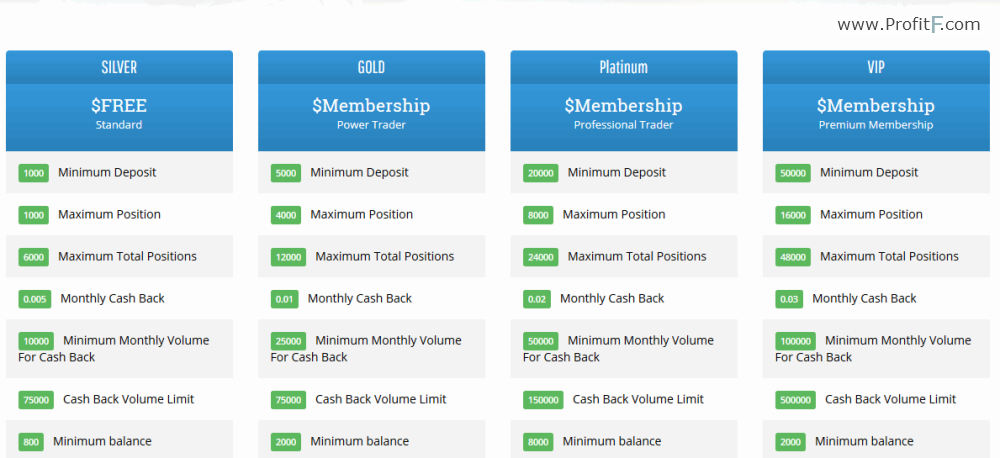Image resolution: width=1000 pixels, height=458 pixels.
Task: Click Silver's Minimum balance 800 row
Action: coord(119,440)
